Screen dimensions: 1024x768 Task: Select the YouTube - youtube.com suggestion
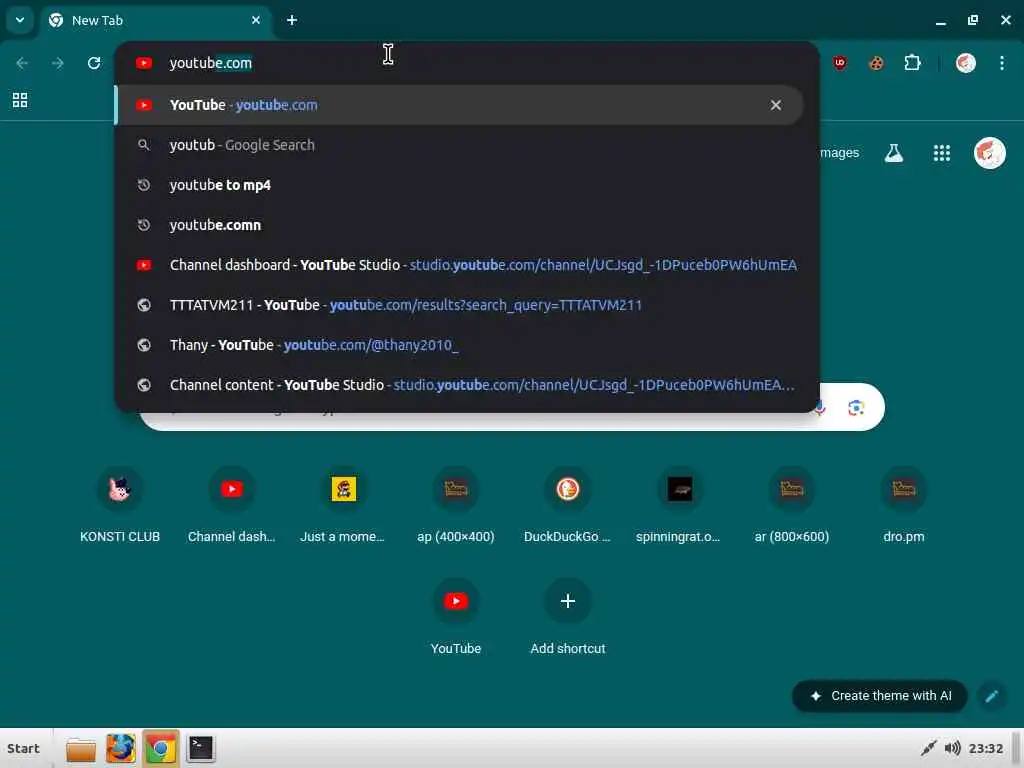click(x=458, y=105)
